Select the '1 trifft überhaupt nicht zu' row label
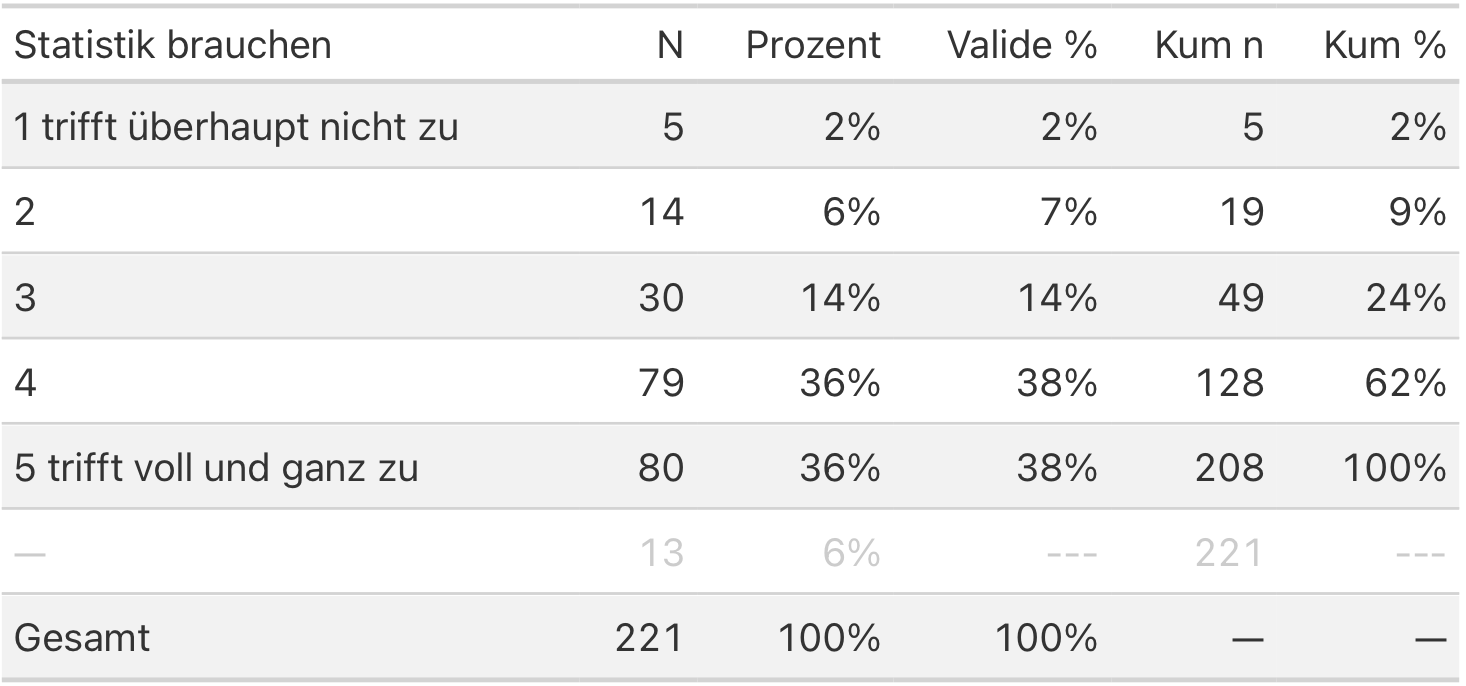1466x686 pixels. coord(236,127)
